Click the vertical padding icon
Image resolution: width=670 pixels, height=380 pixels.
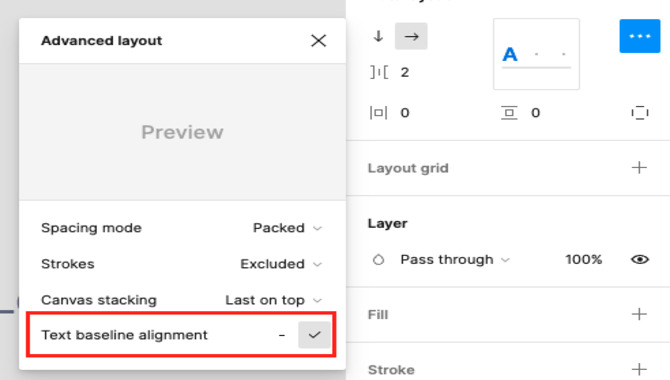click(509, 113)
